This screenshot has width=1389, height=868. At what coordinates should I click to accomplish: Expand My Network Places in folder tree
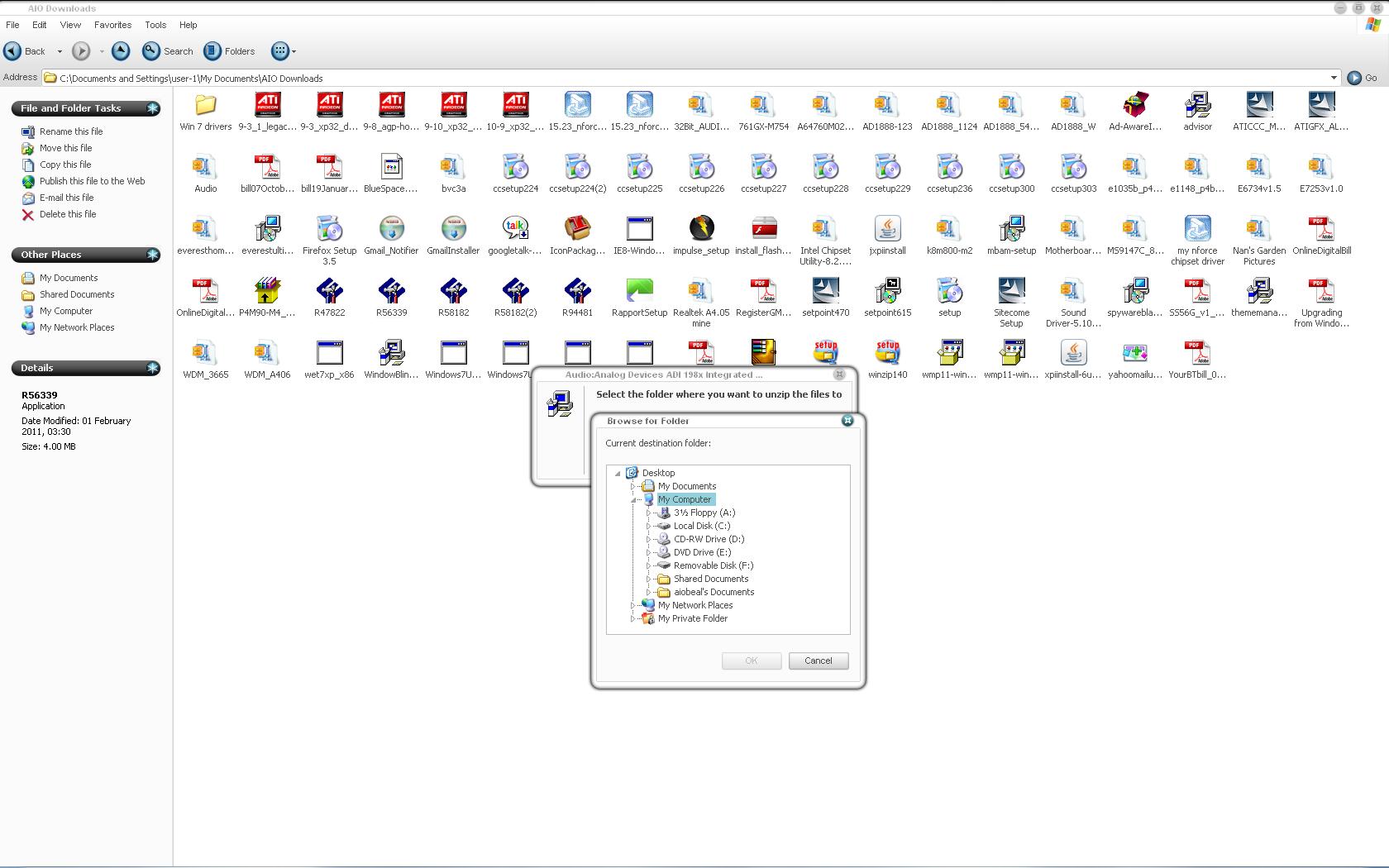[632, 605]
